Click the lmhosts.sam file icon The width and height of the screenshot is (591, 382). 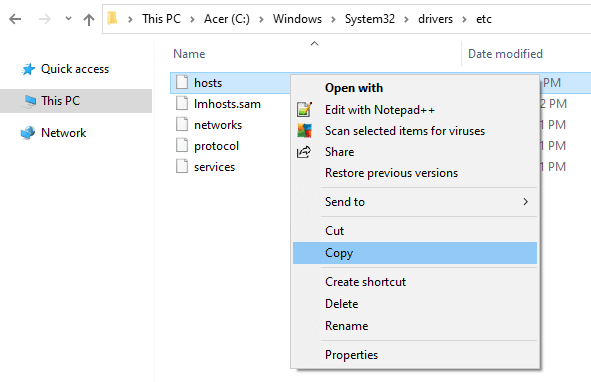(182, 103)
